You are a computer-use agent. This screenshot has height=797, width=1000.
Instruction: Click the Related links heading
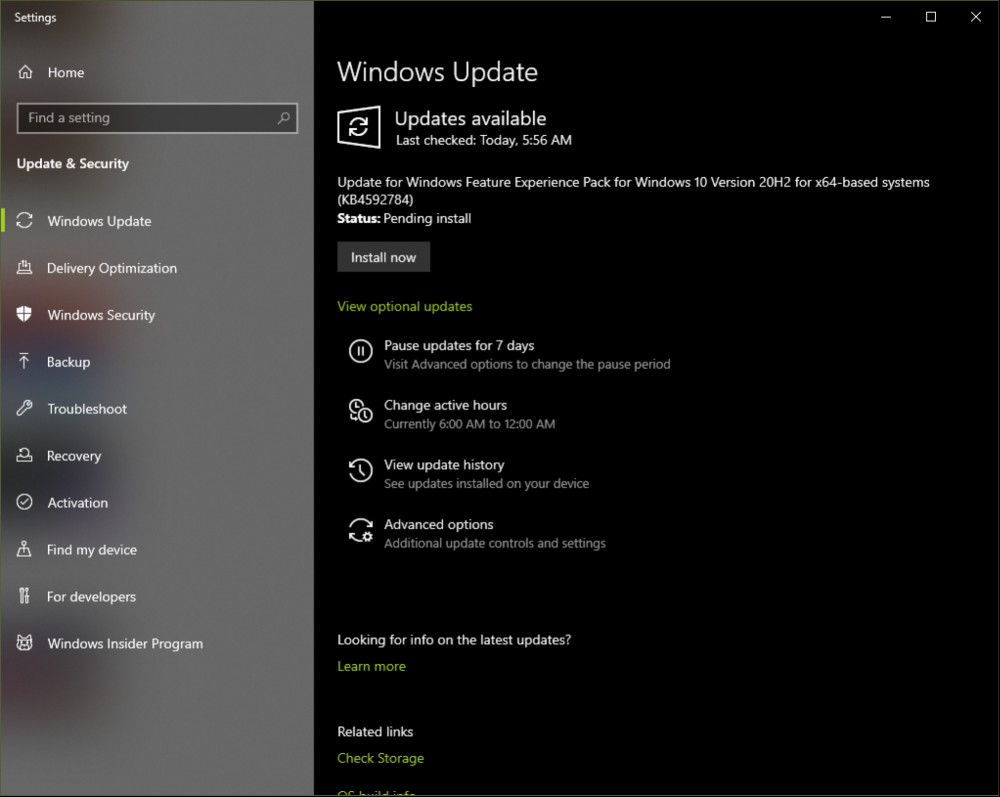pos(375,732)
